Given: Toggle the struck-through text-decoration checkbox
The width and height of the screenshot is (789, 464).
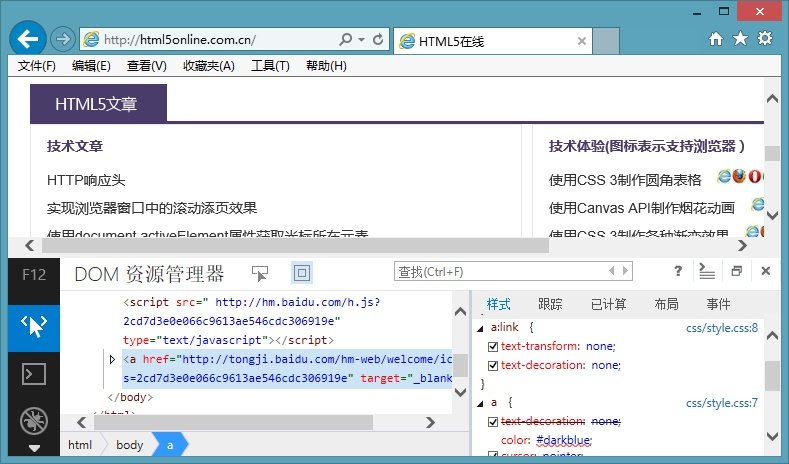Looking at the screenshot, I should click(x=493, y=422).
